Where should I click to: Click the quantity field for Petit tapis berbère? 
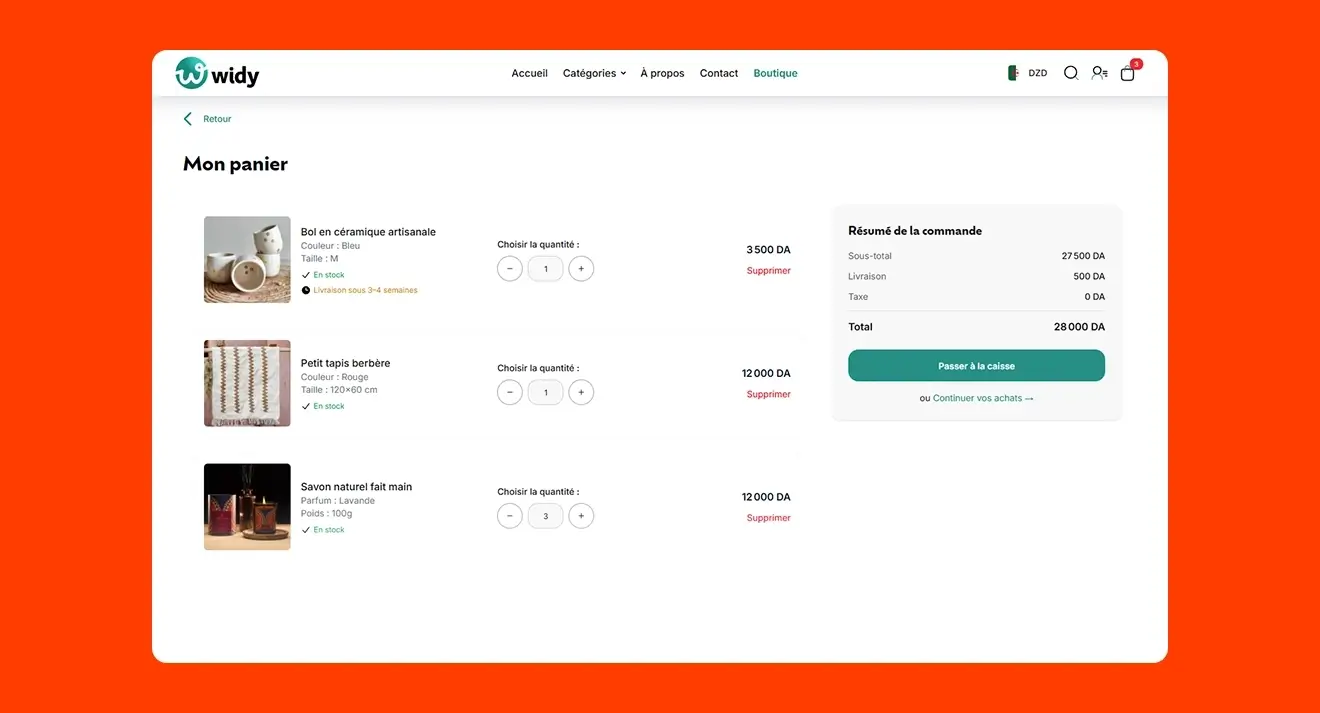point(545,393)
